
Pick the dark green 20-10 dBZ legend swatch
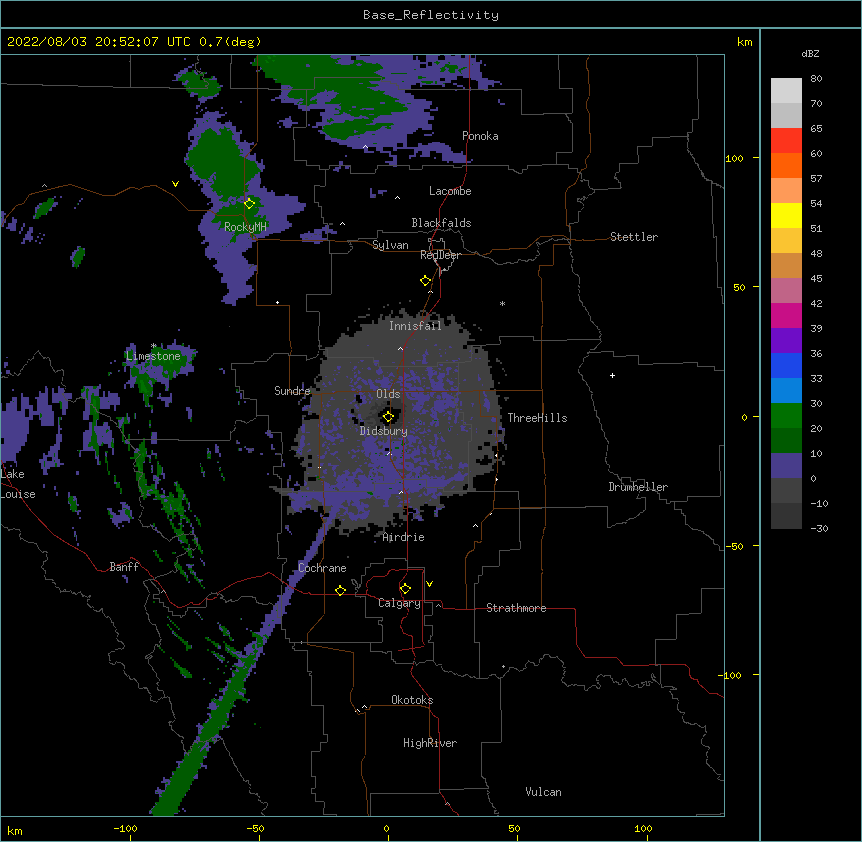[786, 441]
